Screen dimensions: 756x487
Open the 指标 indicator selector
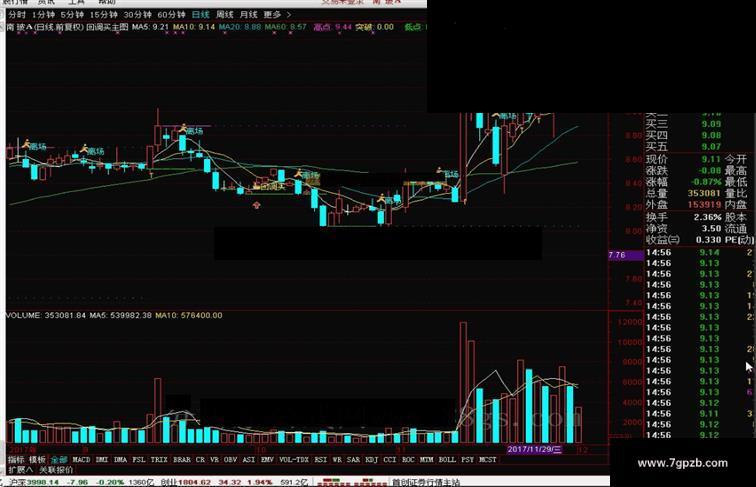pyautogui.click(x=16, y=460)
